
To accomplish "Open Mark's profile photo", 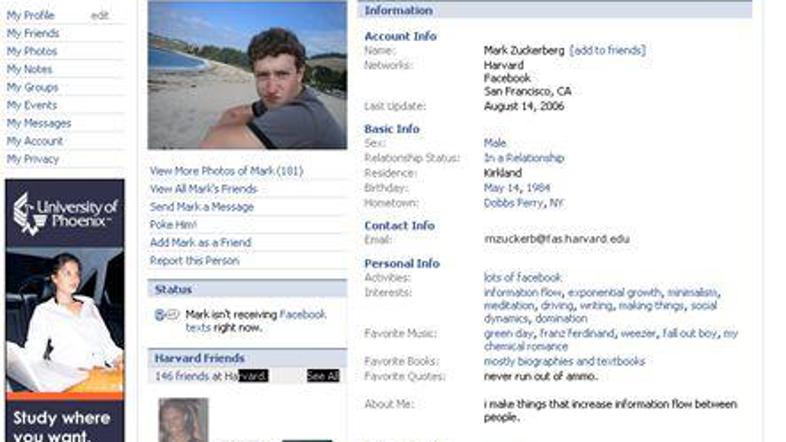I will (247, 76).
